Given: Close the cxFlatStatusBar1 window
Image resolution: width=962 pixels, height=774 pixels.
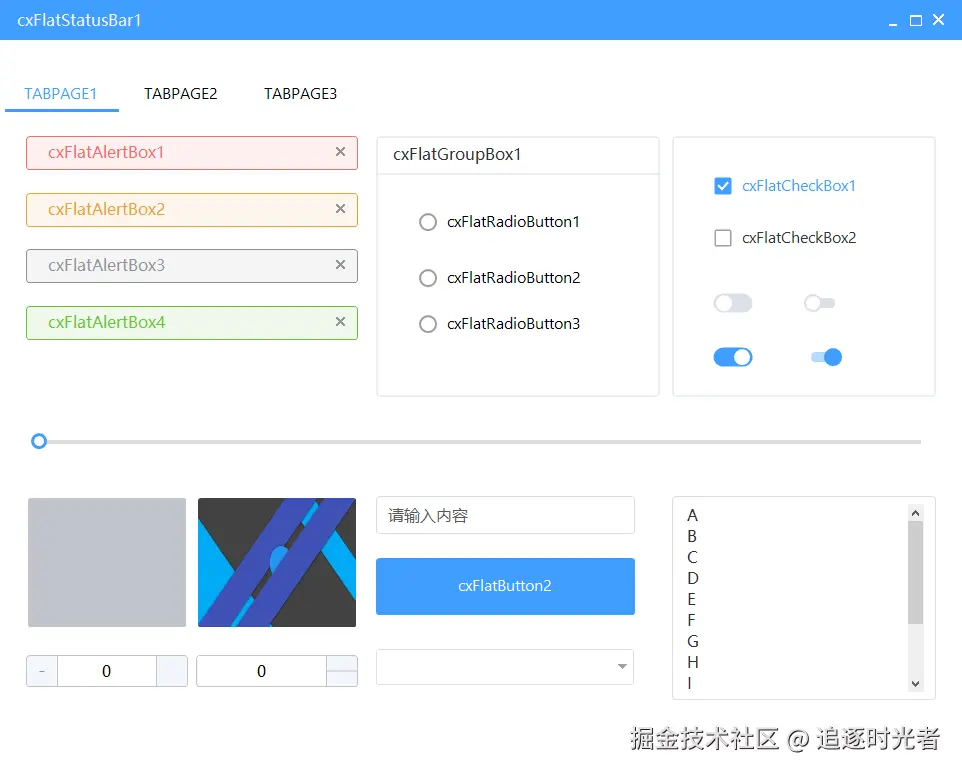Looking at the screenshot, I should 939,20.
